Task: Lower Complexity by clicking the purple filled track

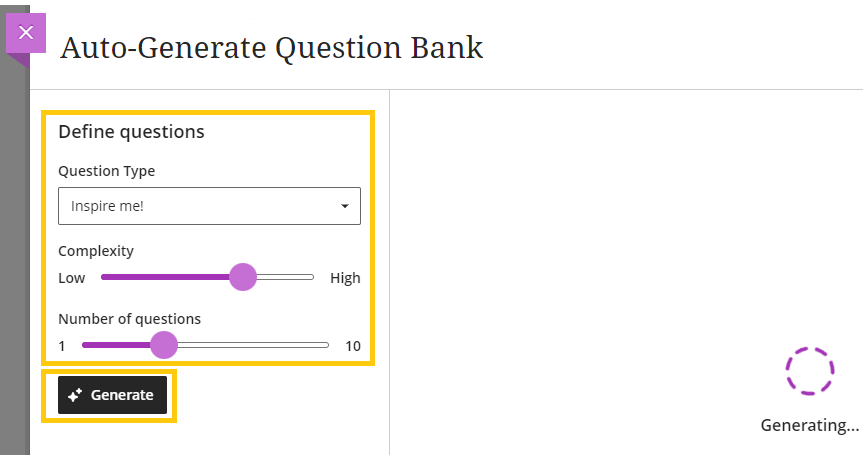Action: pos(165,277)
